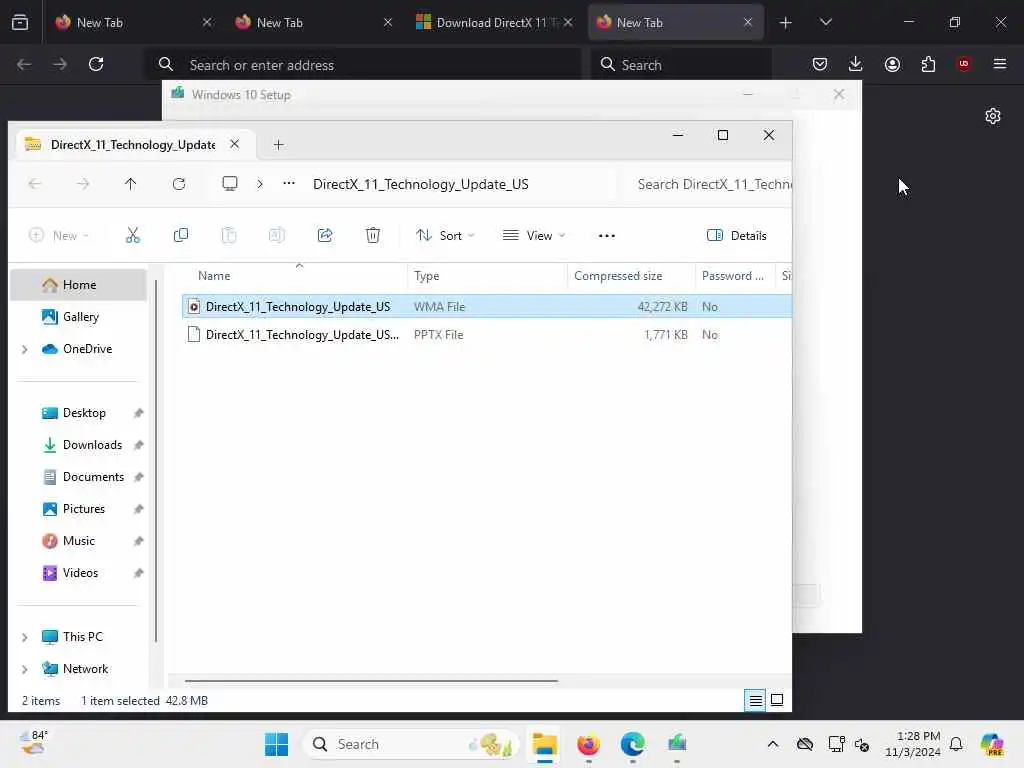Open Firefox Pocket save icon
This screenshot has width=1024, height=768.
[820, 64]
